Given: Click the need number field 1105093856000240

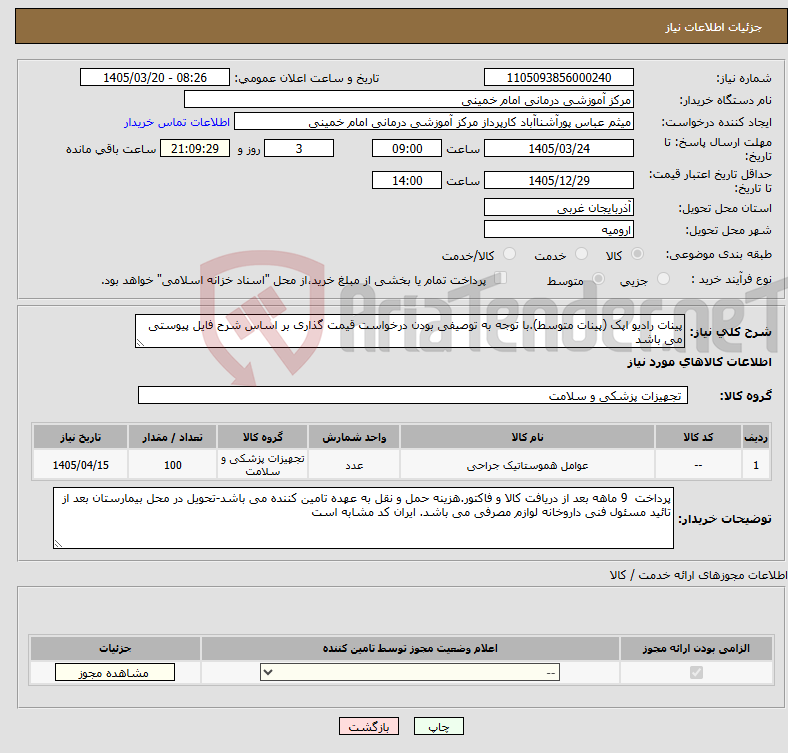Looking at the screenshot, I should coord(558,77).
